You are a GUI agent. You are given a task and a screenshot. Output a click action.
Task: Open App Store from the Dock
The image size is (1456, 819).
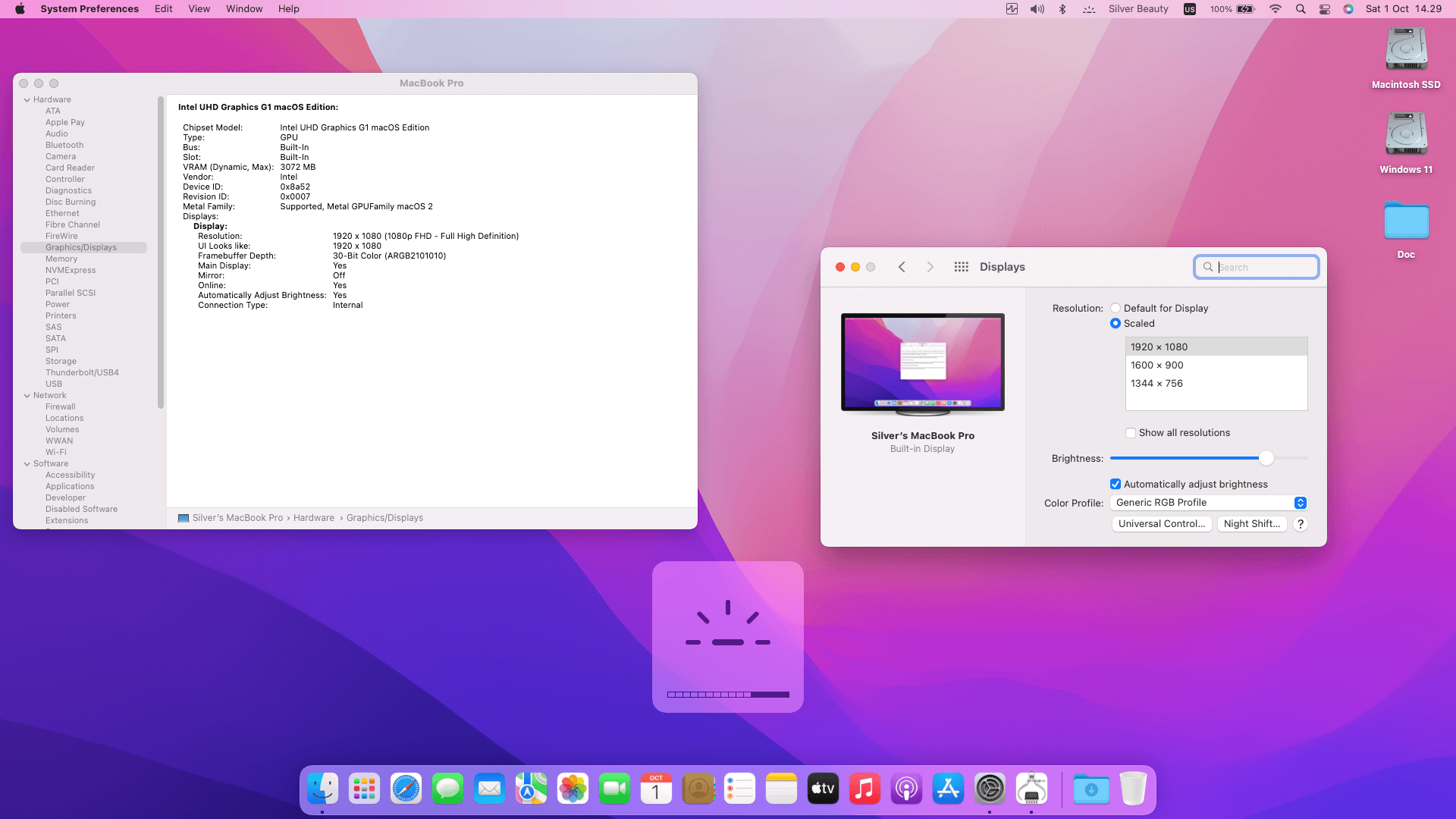(948, 789)
